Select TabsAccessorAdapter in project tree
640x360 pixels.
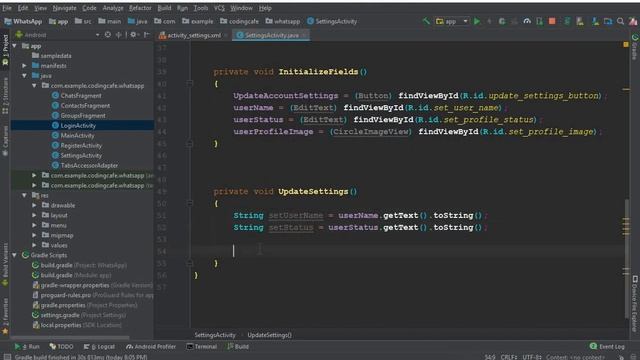(89, 165)
